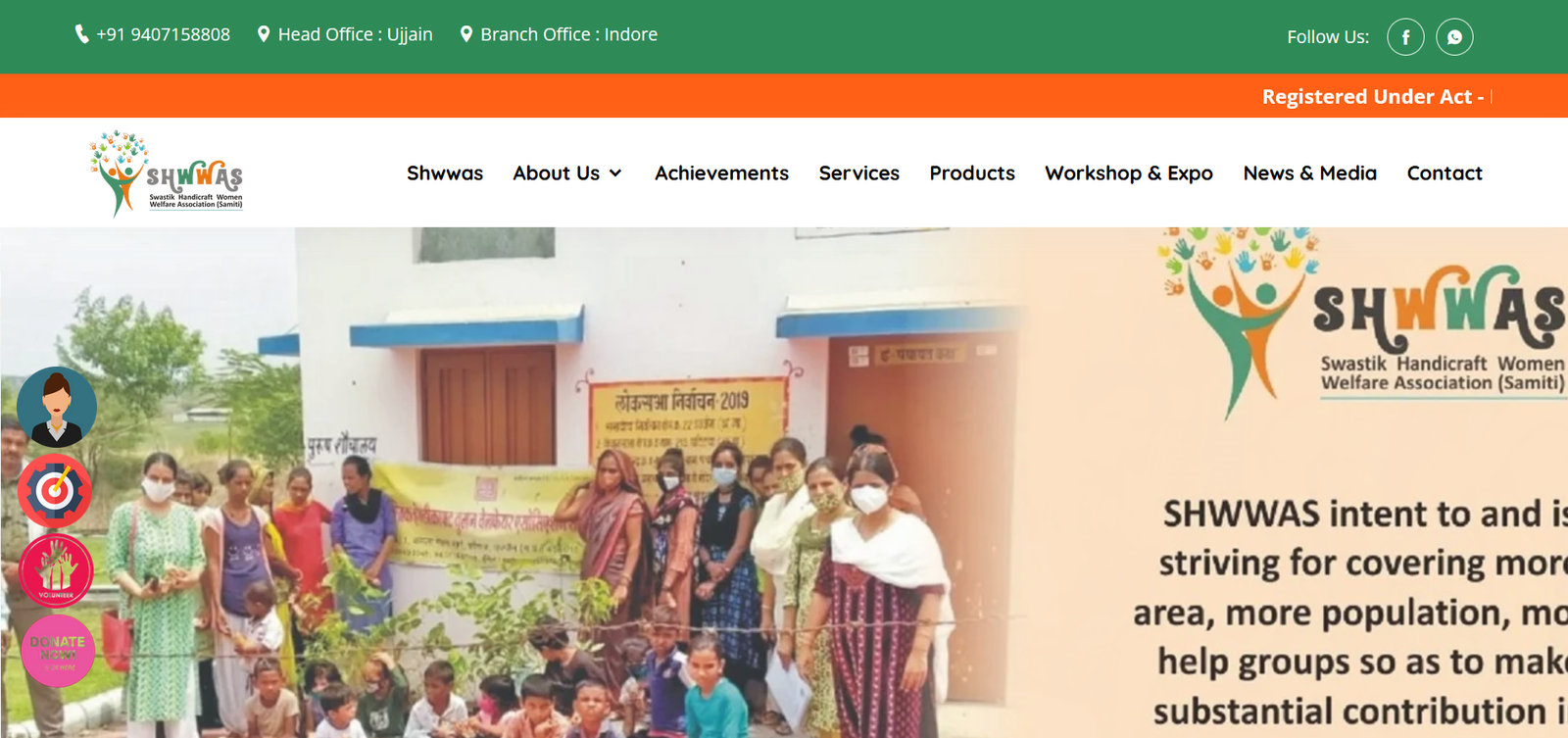Image resolution: width=1568 pixels, height=738 pixels.
Task: Click the pink Donate Now circle
Action: pos(58,651)
